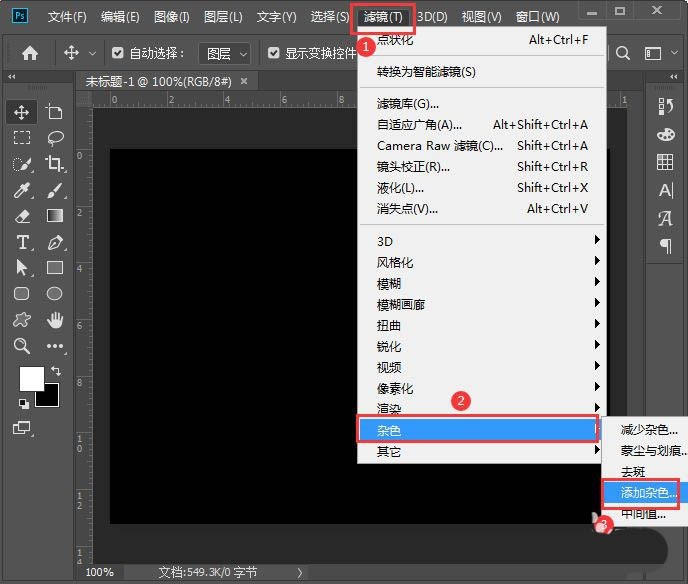Viewport: 688px width, 584px height.
Task: Swap the foreground and background colors
Action: (56, 371)
